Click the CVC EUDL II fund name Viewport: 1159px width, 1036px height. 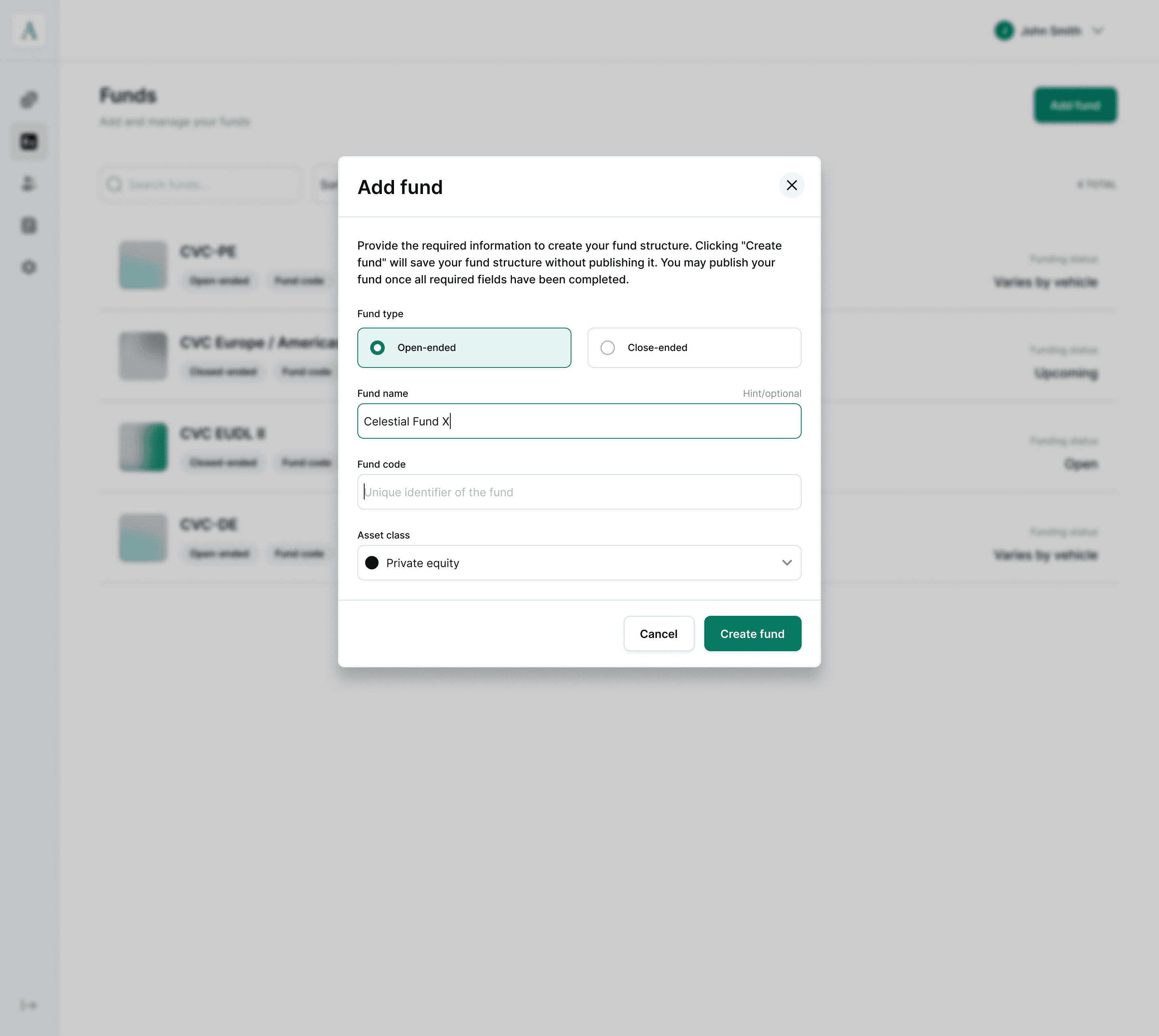(x=223, y=434)
